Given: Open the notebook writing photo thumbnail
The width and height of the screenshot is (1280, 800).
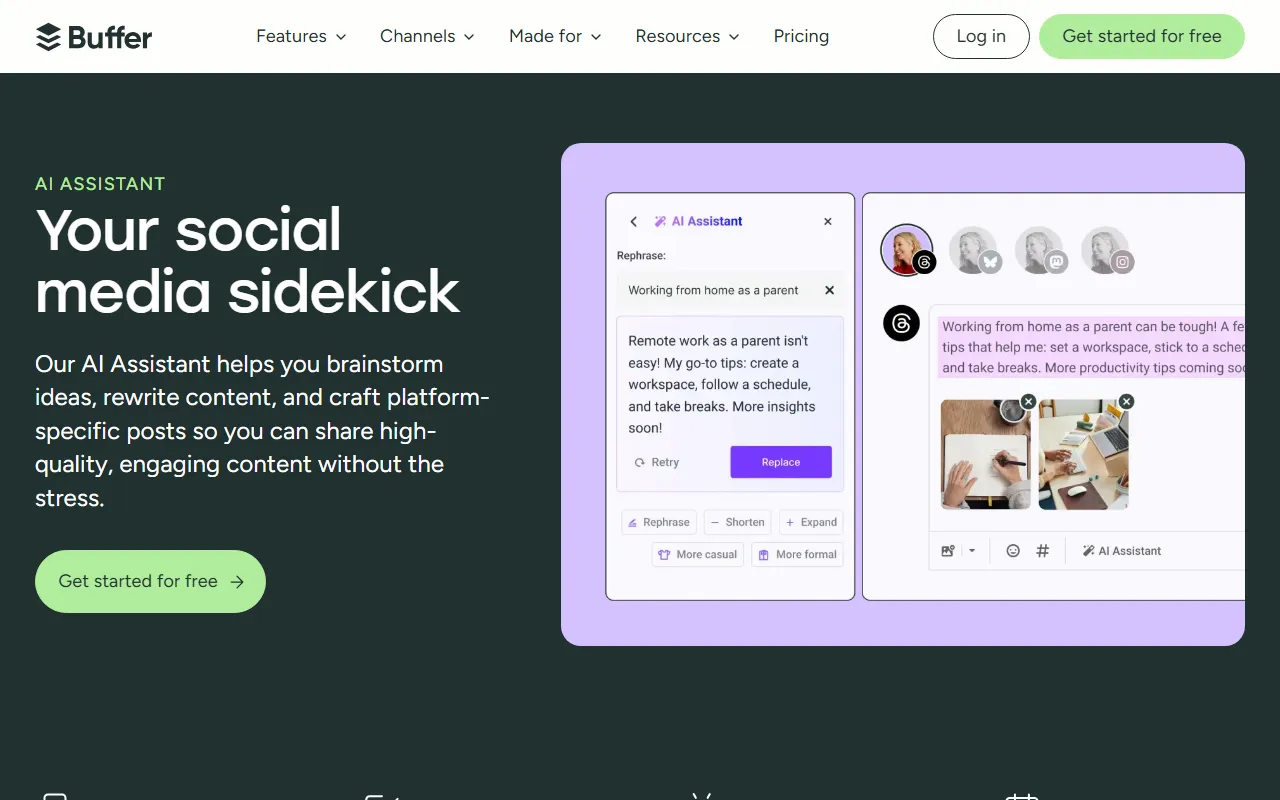Looking at the screenshot, I should pyautogui.click(x=985, y=455).
